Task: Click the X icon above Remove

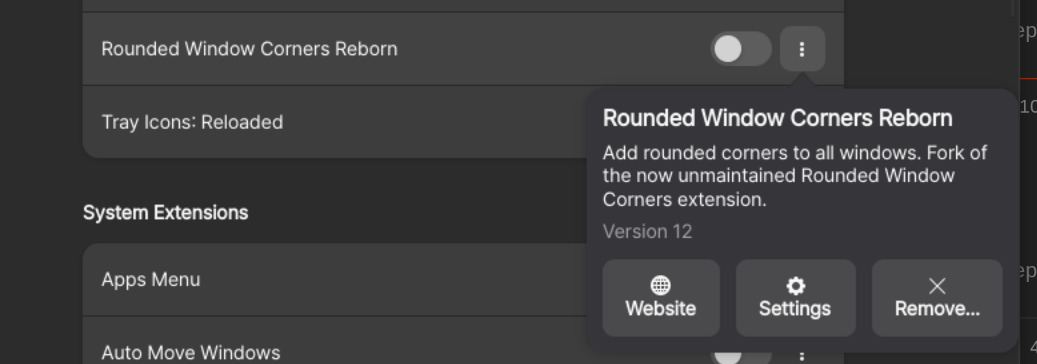Action: tap(937, 285)
